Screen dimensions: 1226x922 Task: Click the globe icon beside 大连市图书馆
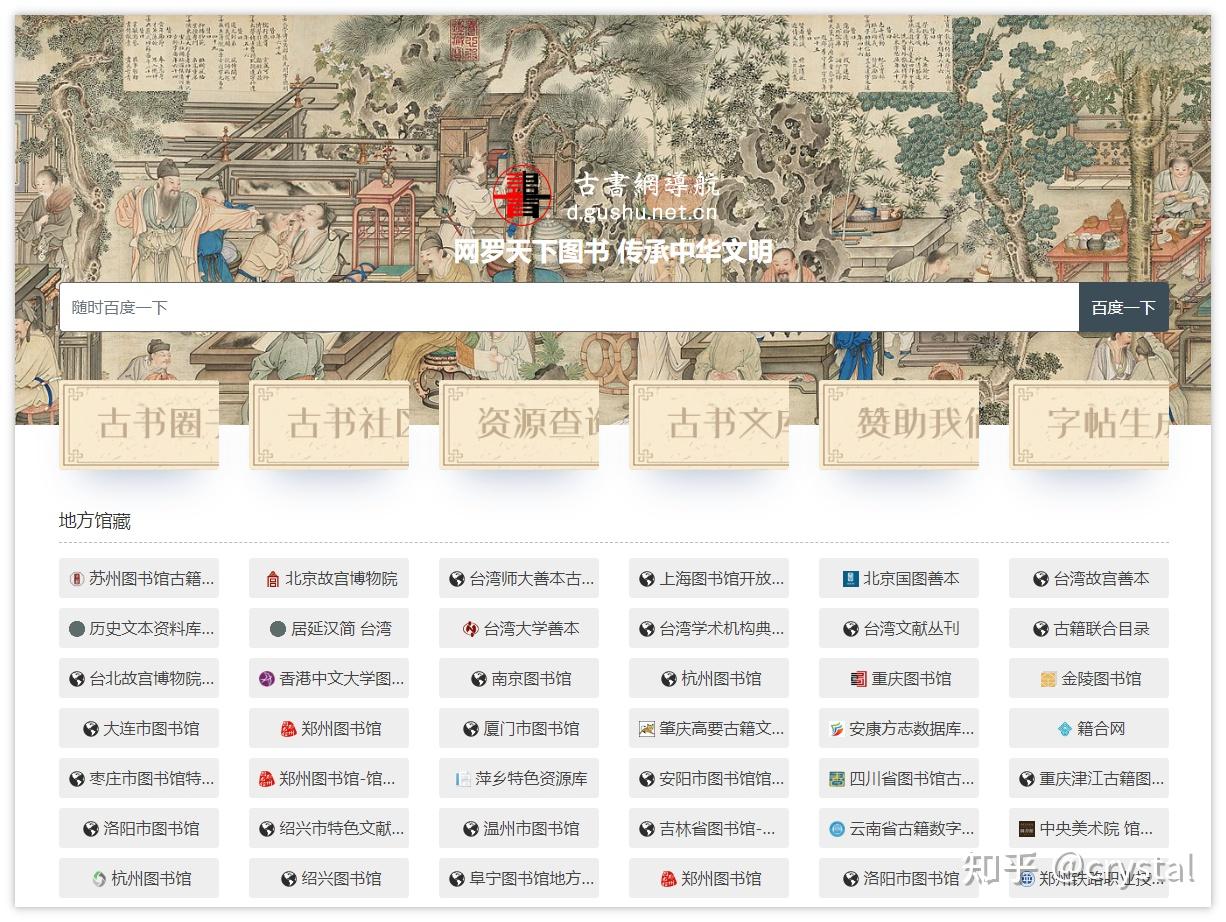tap(91, 729)
